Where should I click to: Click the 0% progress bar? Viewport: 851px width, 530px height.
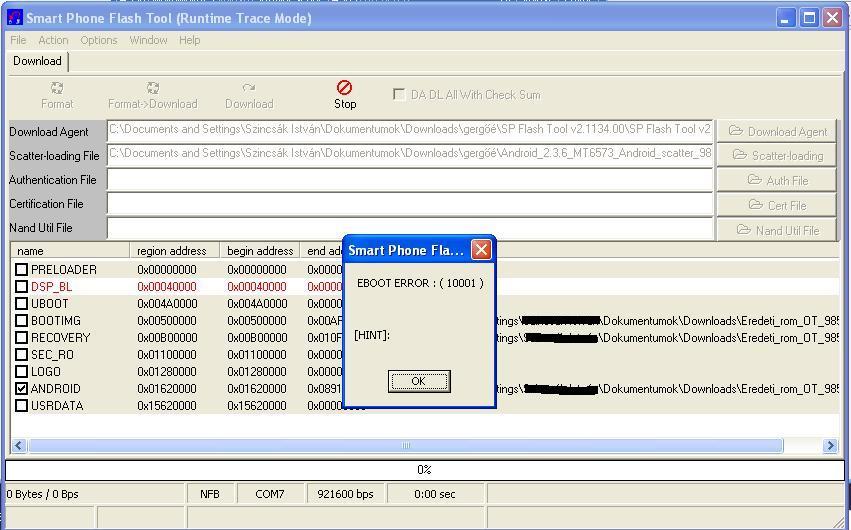click(425, 470)
